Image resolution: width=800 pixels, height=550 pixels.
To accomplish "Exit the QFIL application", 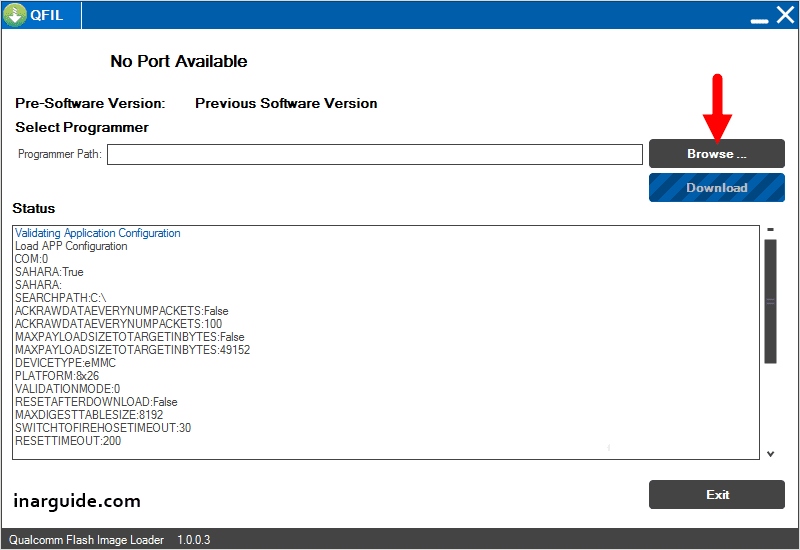I will 716,494.
